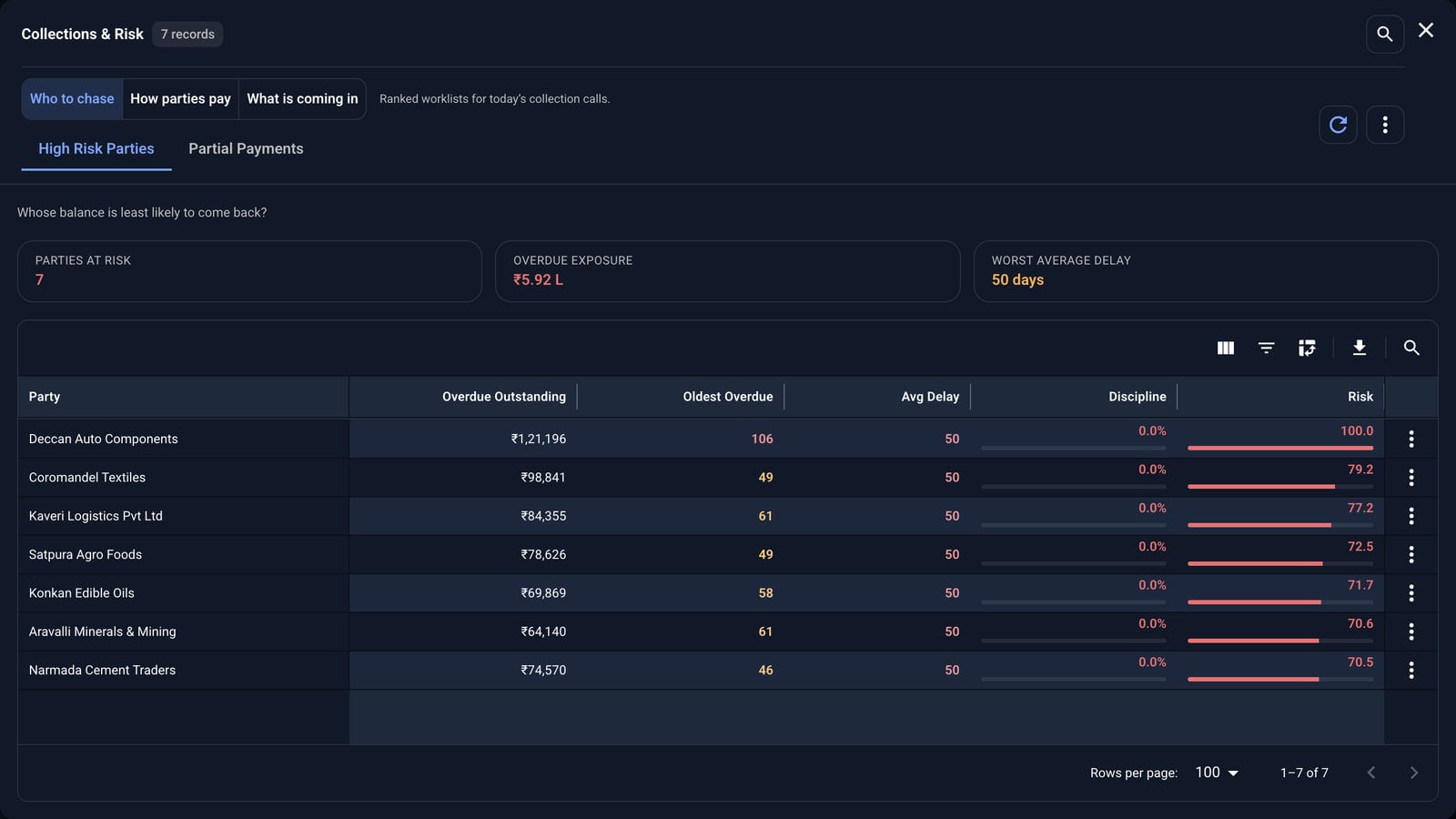Close the Collections & Risk panel
Image resolution: width=1456 pixels, height=819 pixels.
(1426, 31)
